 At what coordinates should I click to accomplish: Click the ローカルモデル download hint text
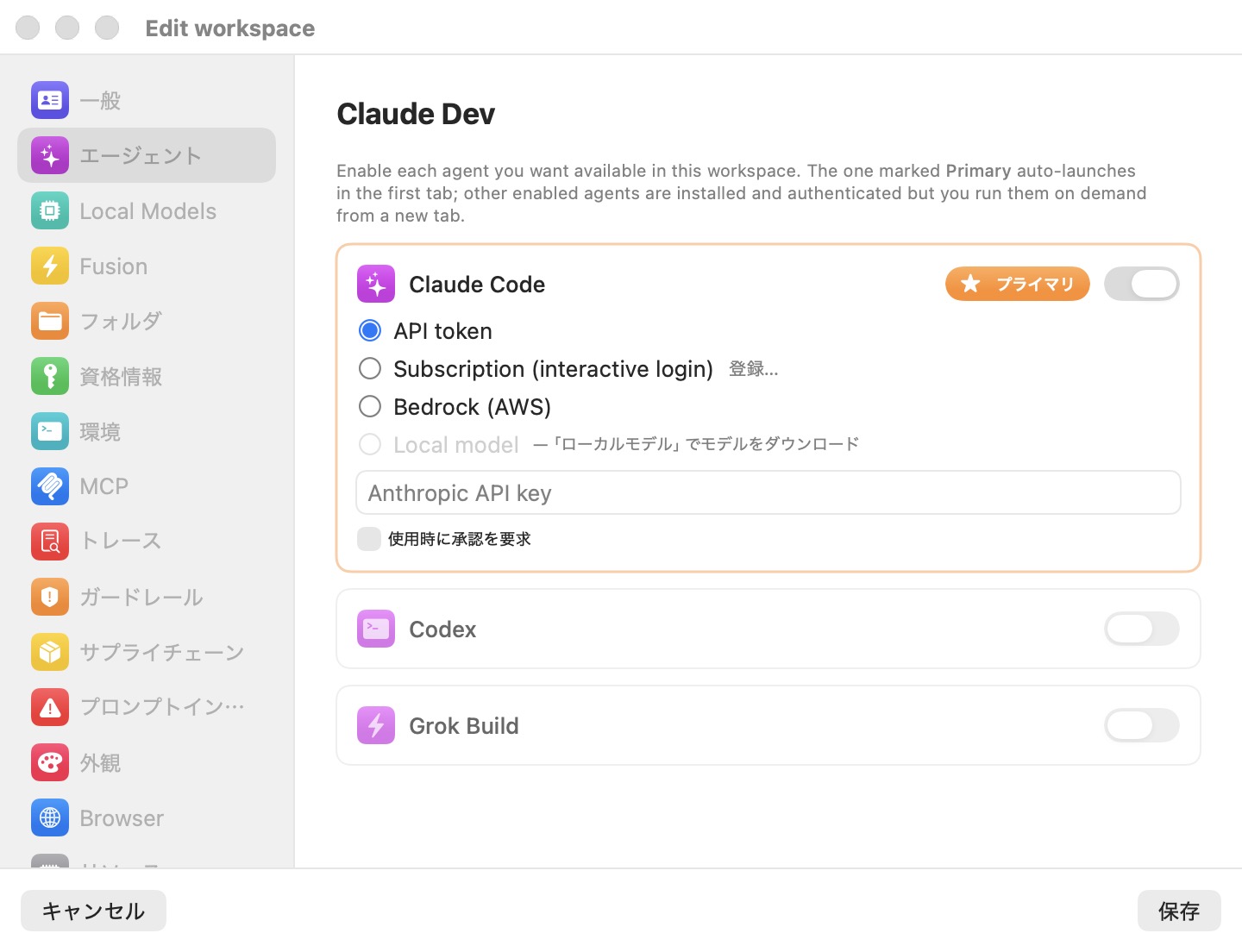coord(696,444)
